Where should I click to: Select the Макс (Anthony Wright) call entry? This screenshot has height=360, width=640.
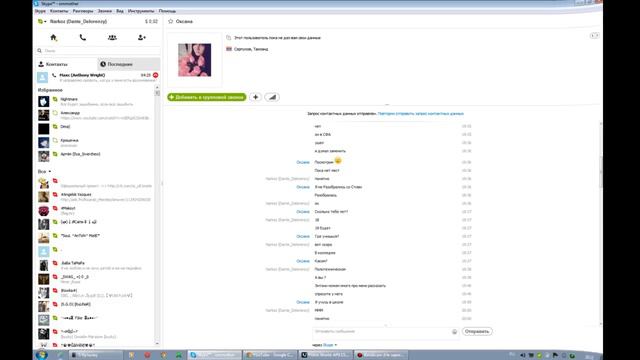(98, 78)
